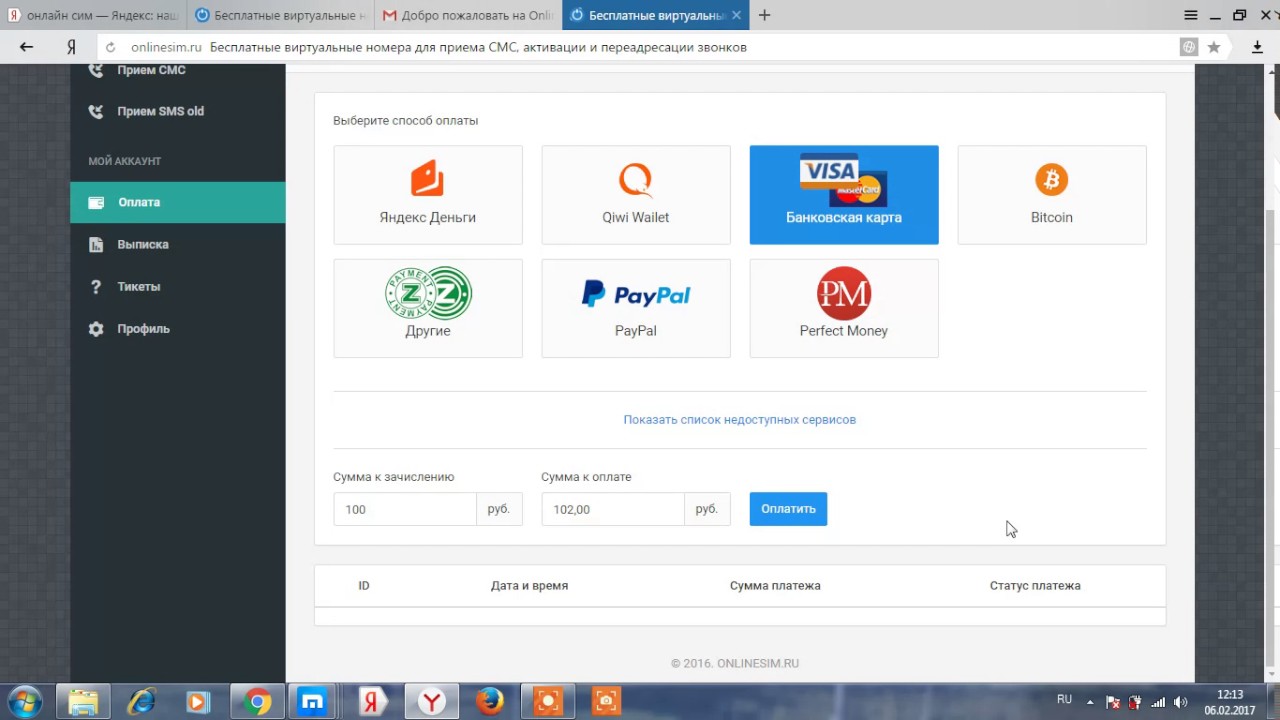Choose PayPal payment method
This screenshot has height=720, width=1280.
click(636, 308)
